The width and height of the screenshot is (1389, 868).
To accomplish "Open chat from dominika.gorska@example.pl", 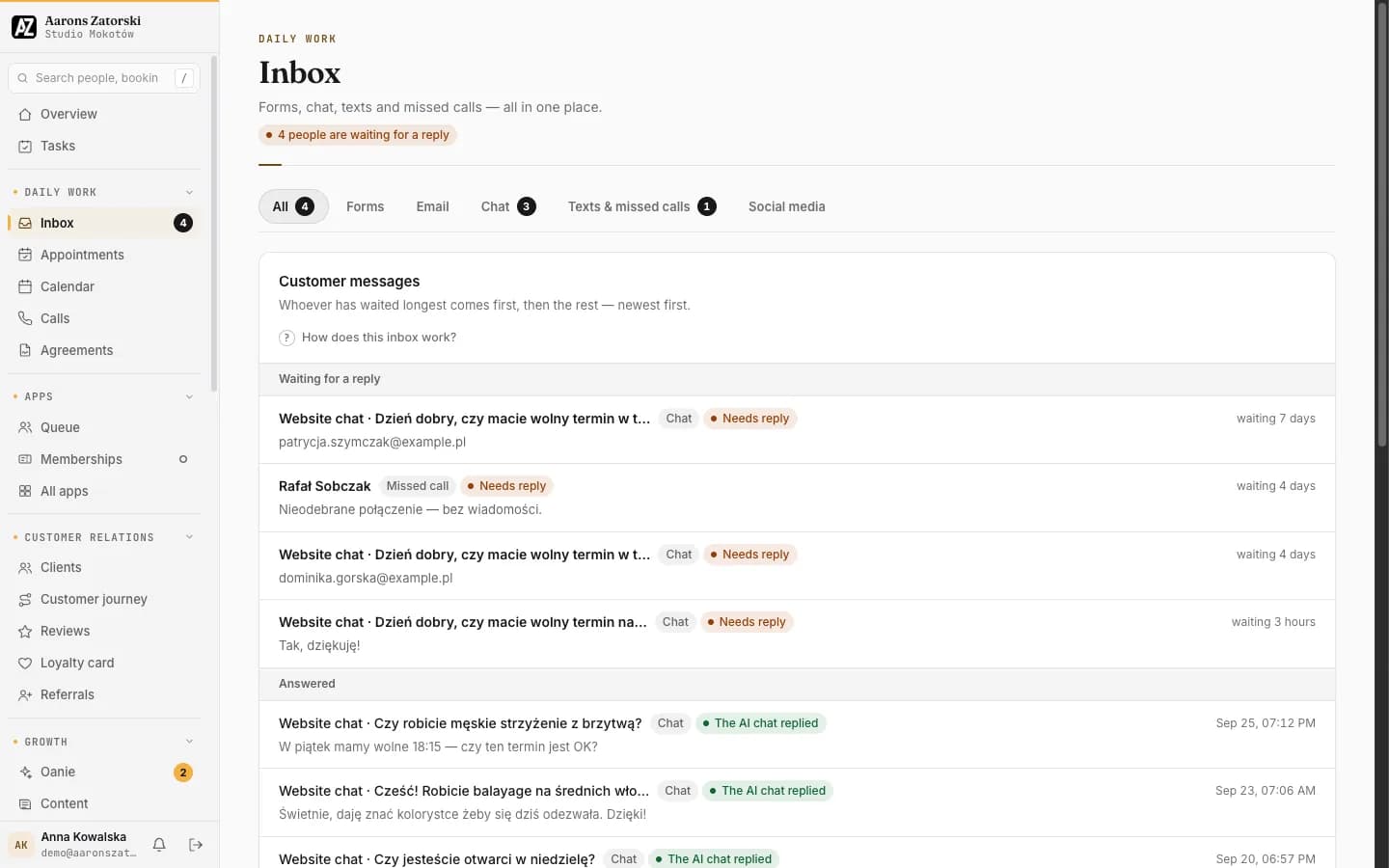I will click(x=797, y=566).
